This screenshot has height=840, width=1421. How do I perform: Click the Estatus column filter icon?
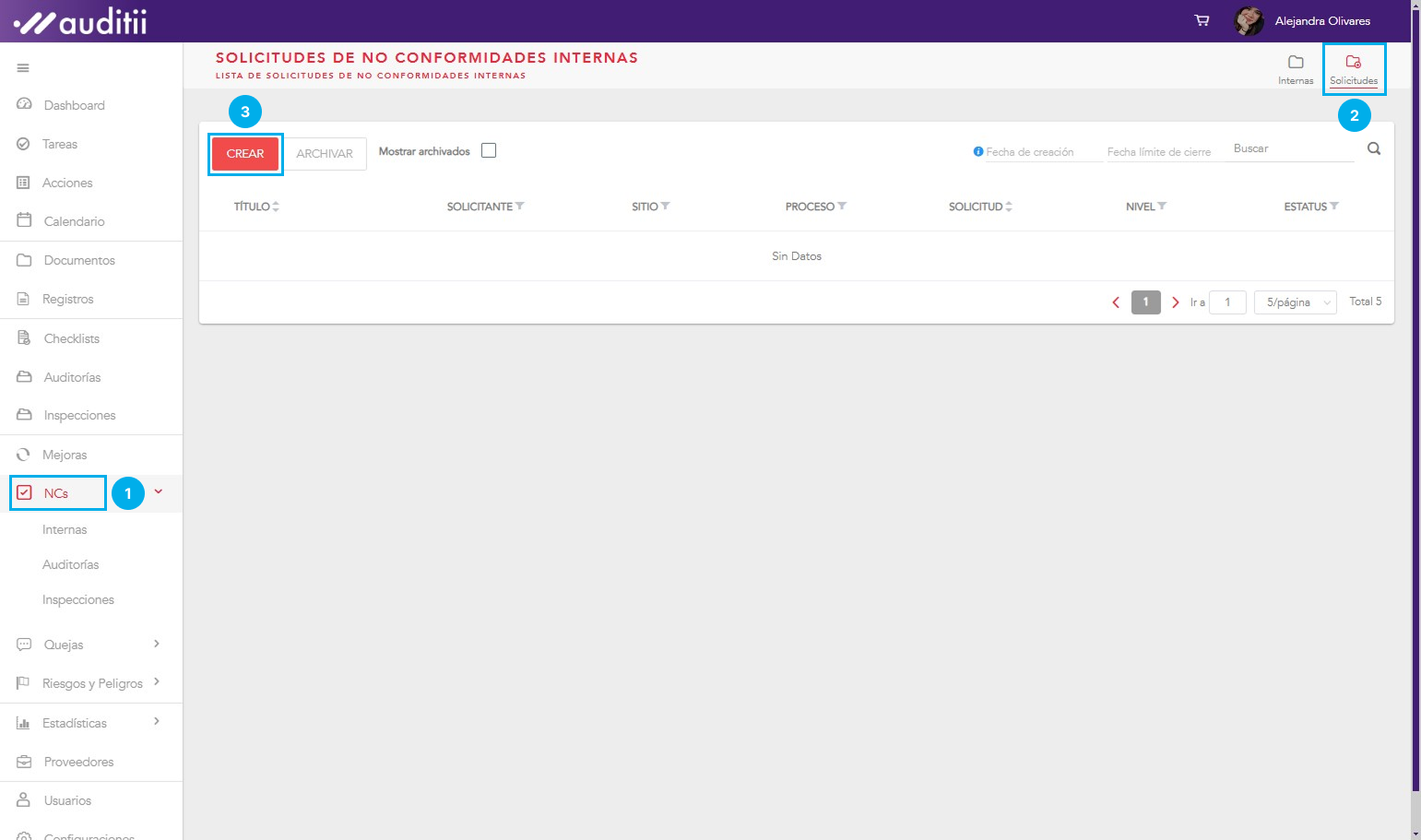point(1334,207)
